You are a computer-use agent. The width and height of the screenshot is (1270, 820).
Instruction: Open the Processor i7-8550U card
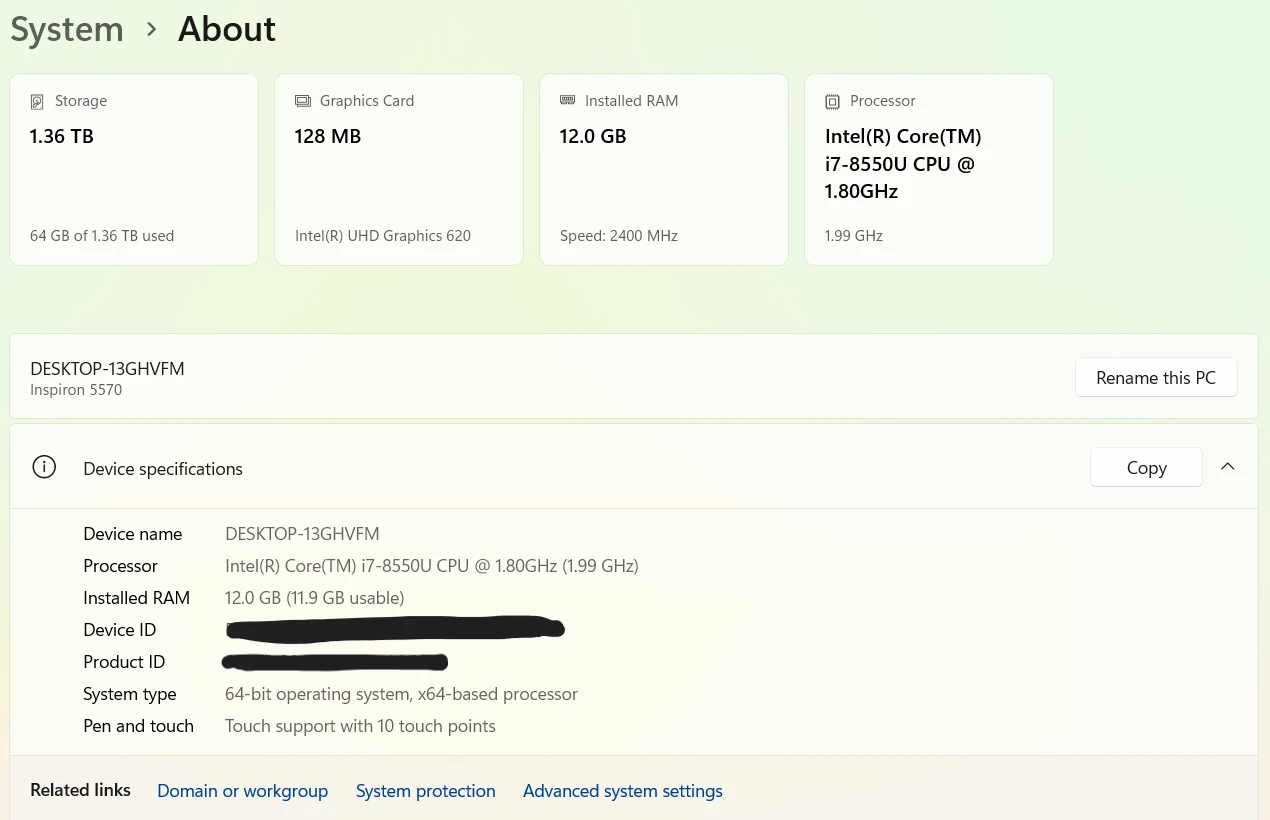tap(929, 169)
